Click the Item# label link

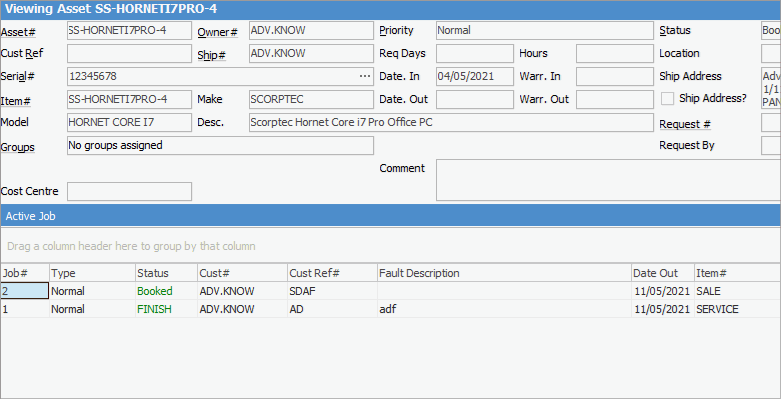pyautogui.click(x=15, y=101)
